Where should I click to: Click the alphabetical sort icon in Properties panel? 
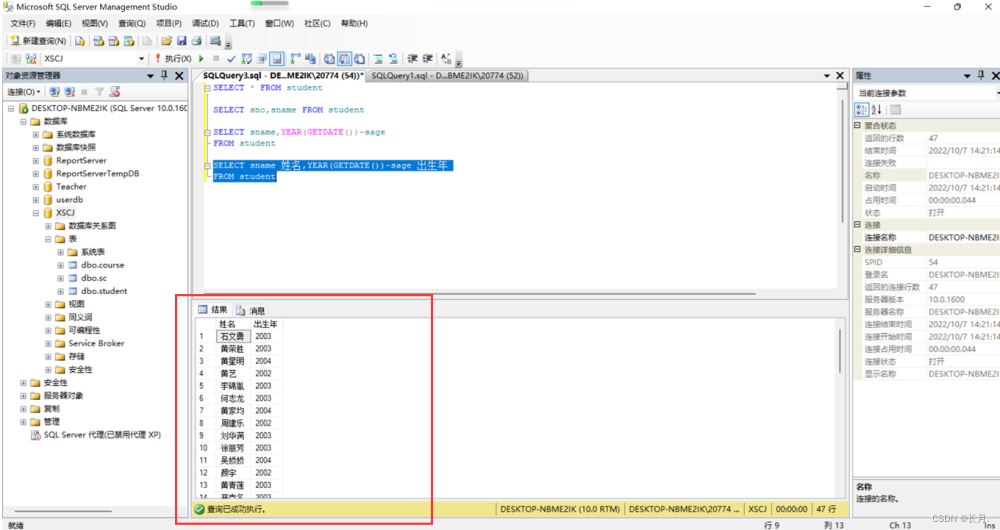point(877,109)
